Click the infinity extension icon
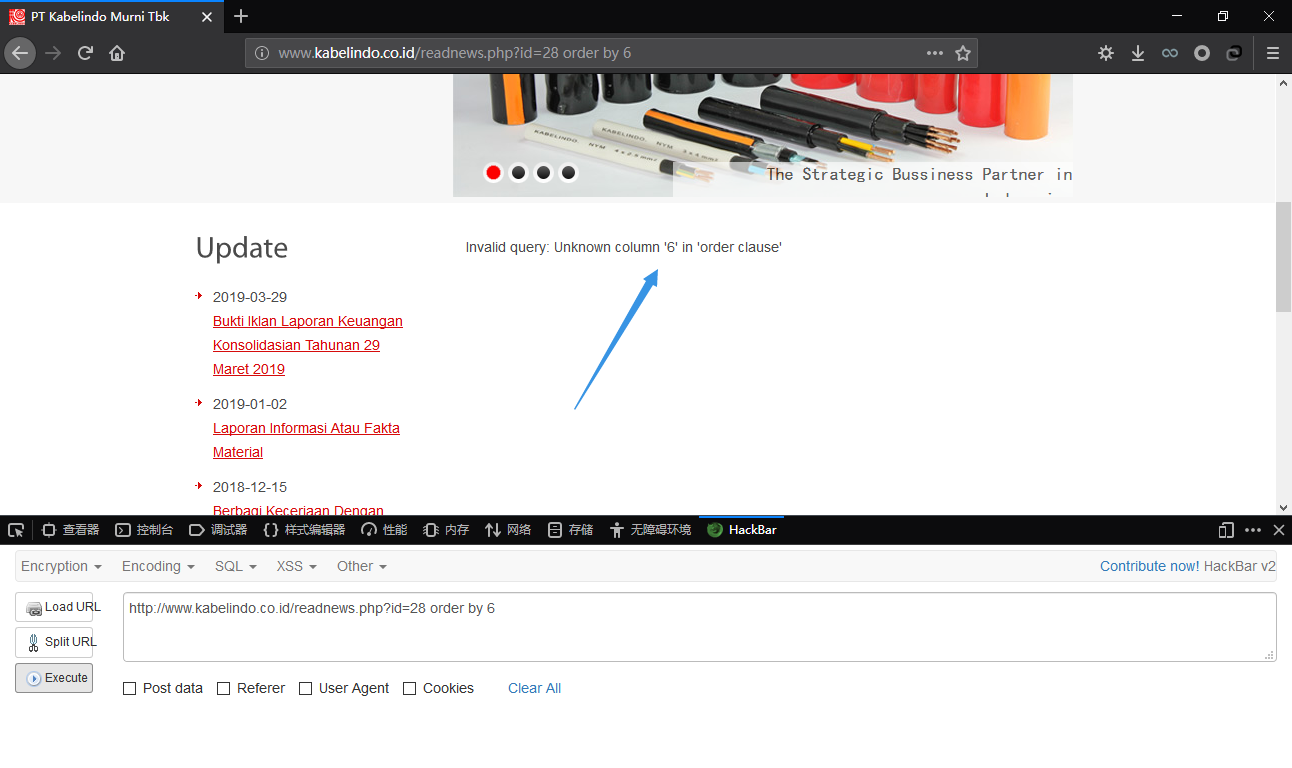Image resolution: width=1292 pixels, height=768 pixels. pos(1169,53)
